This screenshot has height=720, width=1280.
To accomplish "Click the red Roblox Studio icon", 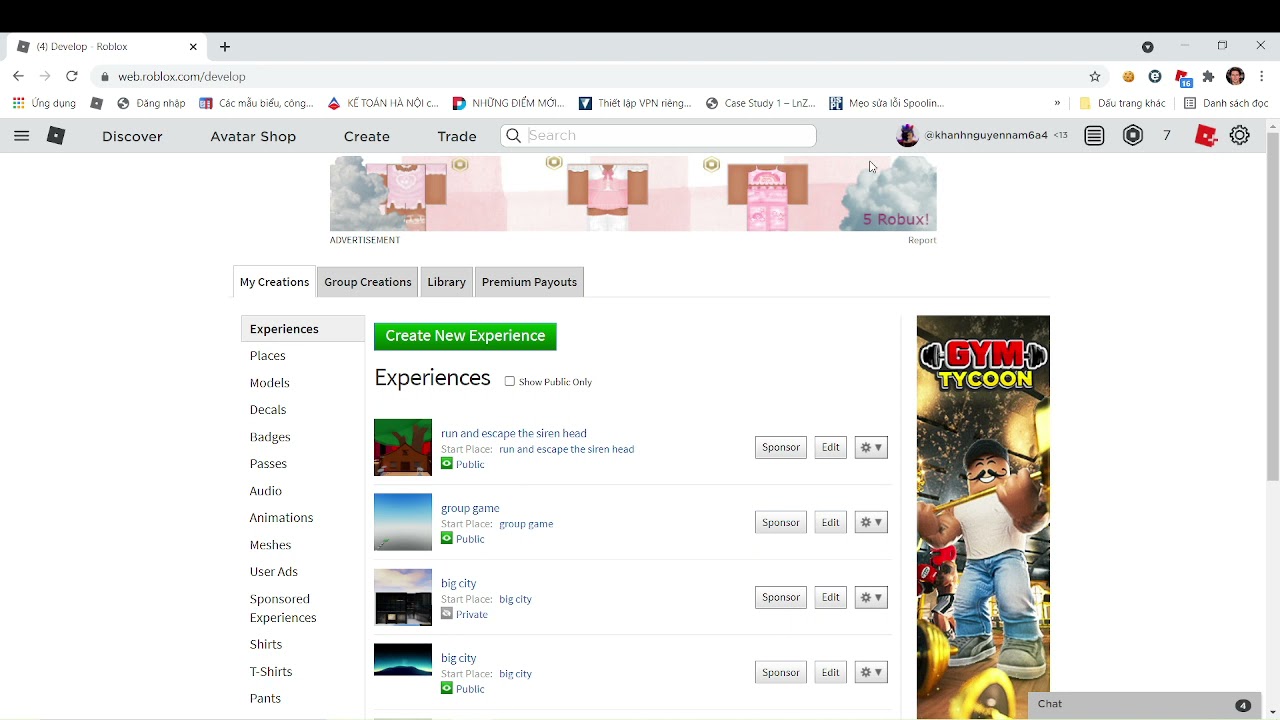I will (1206, 136).
